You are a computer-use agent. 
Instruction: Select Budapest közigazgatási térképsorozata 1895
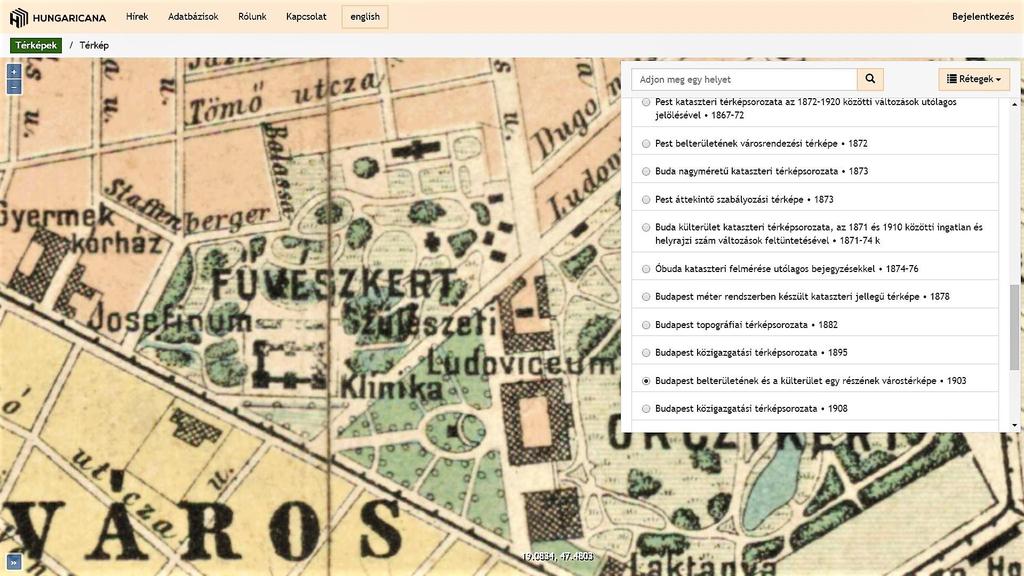646,353
